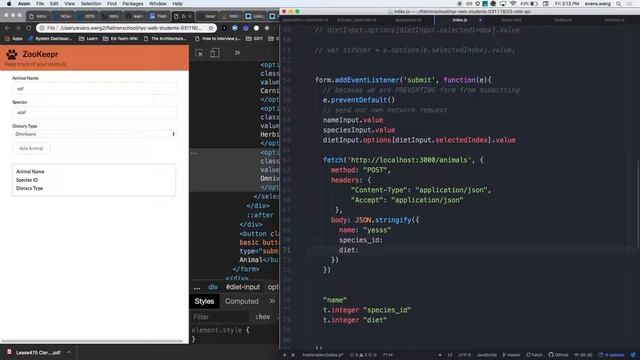
Task: Click the diet: line in the editor
Action: point(348,250)
